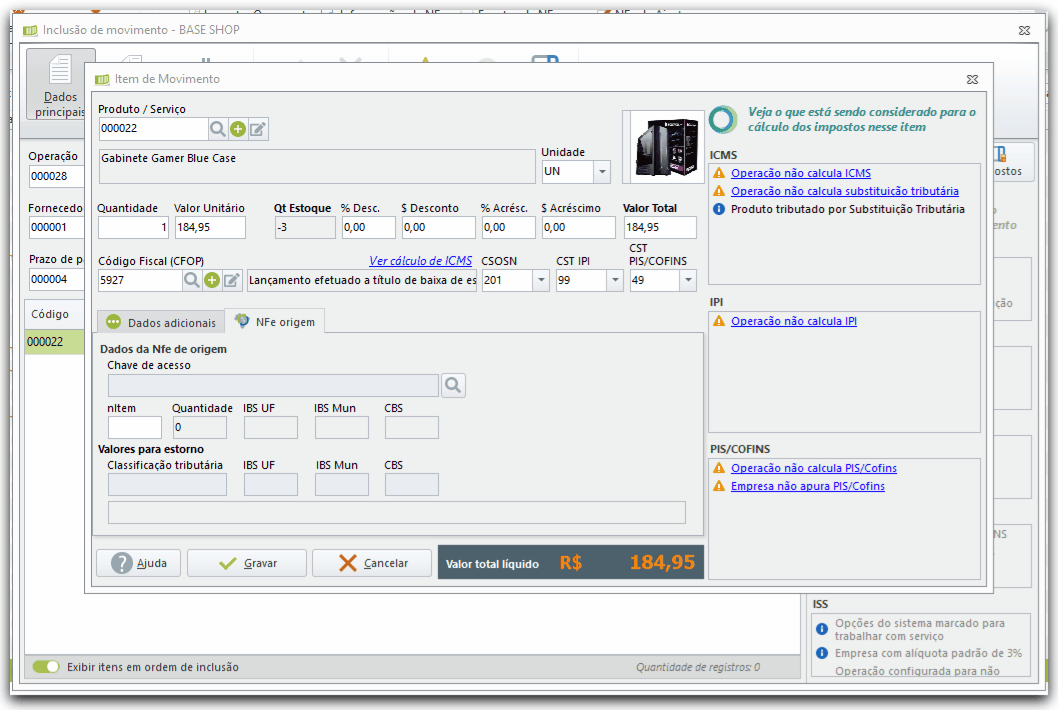Add new product with green plus icon
This screenshot has width=1058, height=710.
pyautogui.click(x=238, y=129)
